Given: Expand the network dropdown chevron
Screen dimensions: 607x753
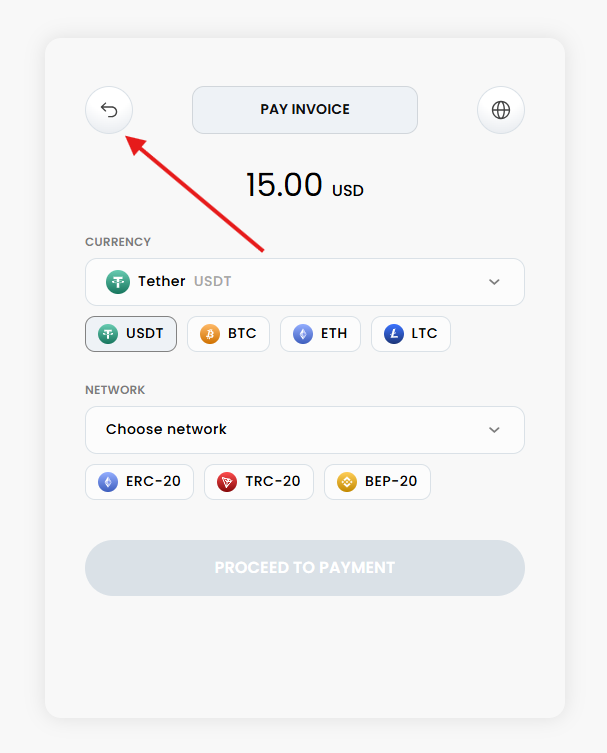Looking at the screenshot, I should 494,430.
